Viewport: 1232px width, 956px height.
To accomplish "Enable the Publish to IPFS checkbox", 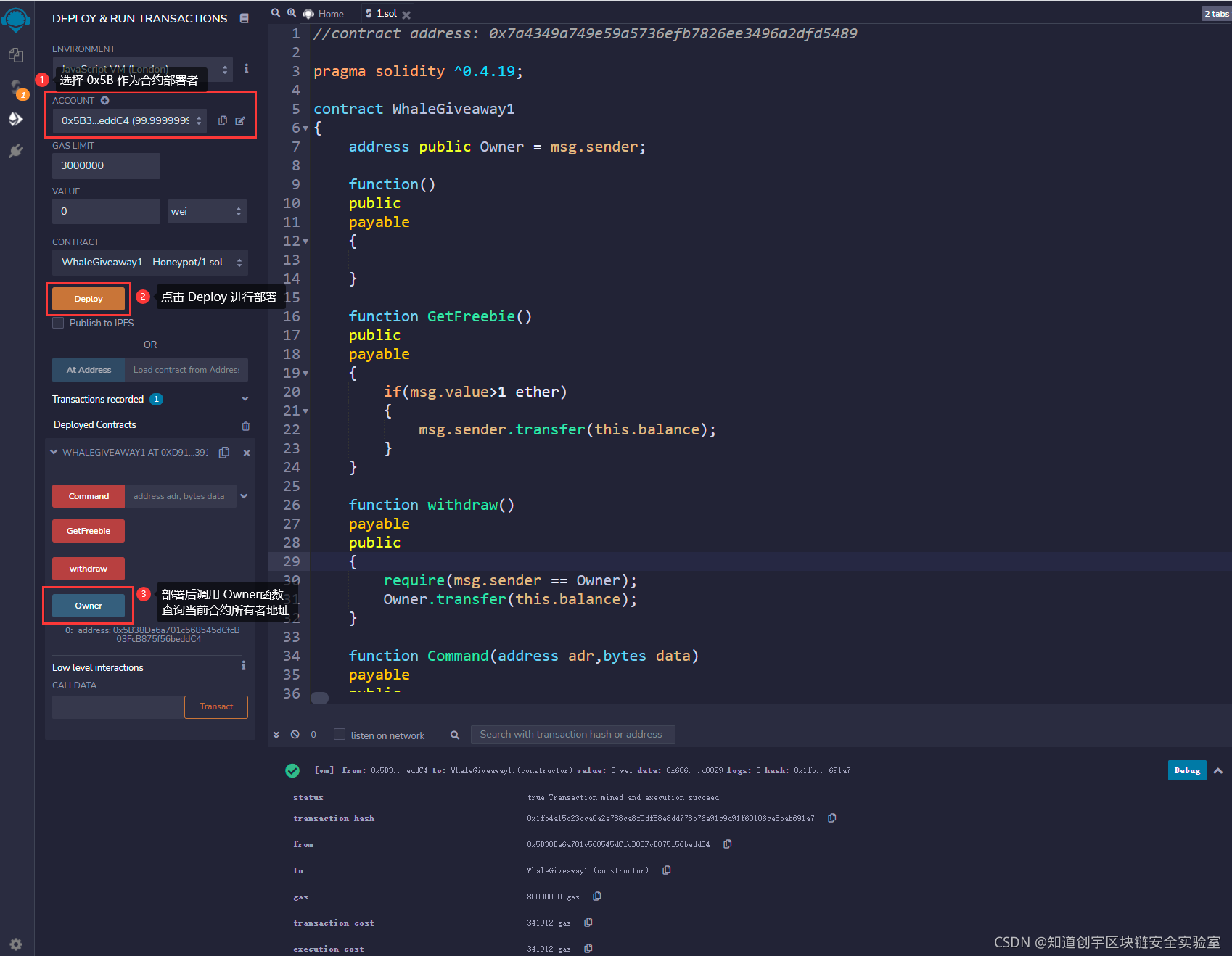I will 58,323.
